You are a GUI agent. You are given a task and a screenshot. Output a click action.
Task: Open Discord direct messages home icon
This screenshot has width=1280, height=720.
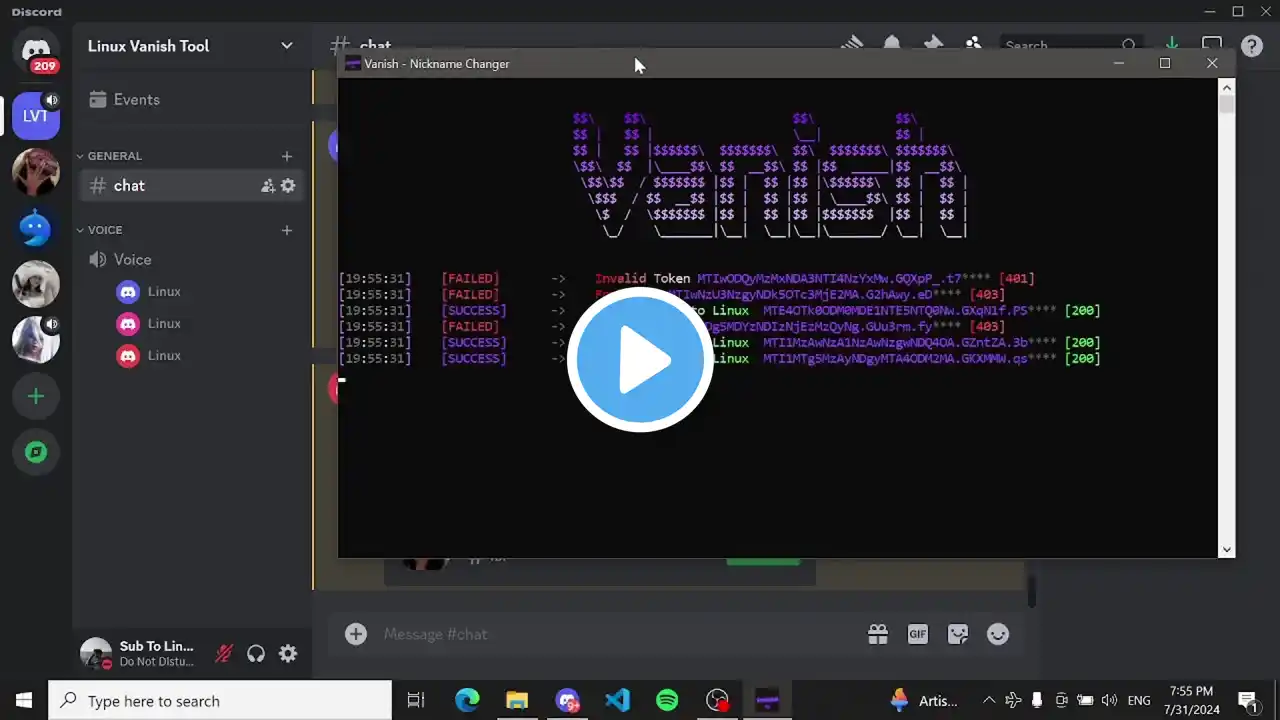tap(36, 50)
